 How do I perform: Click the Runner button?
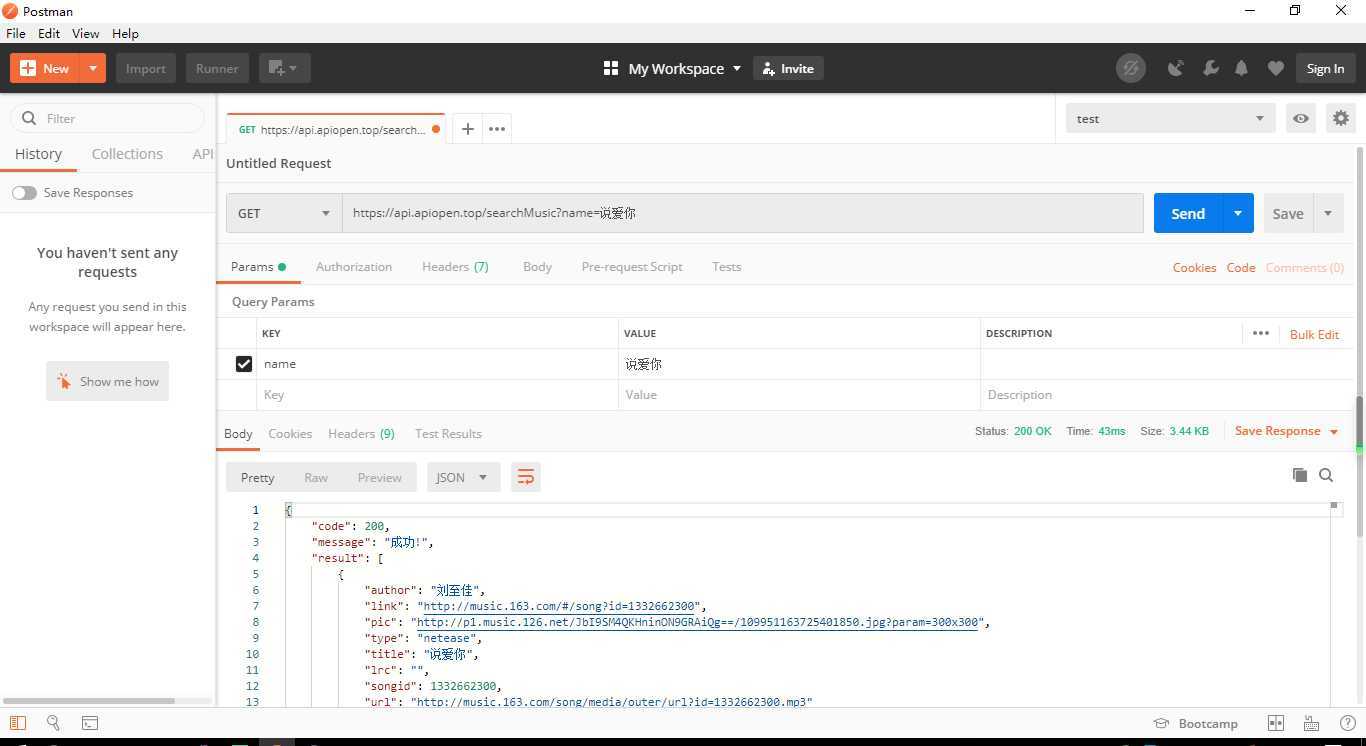pos(217,68)
